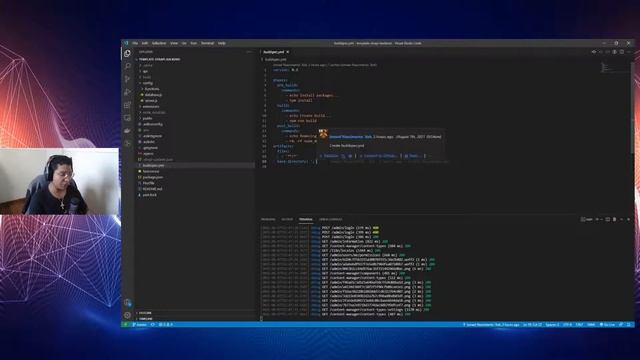Image resolution: width=640 pixels, height=360 pixels.
Task: Open the Run and Debug view
Action: [127, 92]
